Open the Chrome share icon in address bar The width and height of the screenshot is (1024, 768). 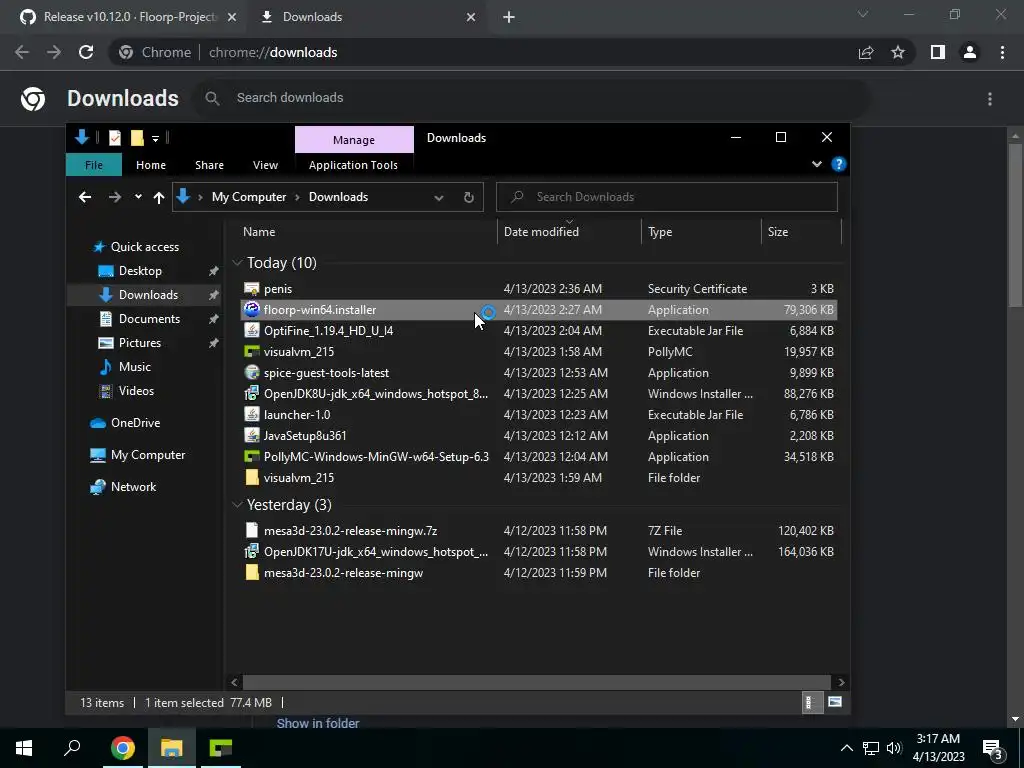pos(866,52)
